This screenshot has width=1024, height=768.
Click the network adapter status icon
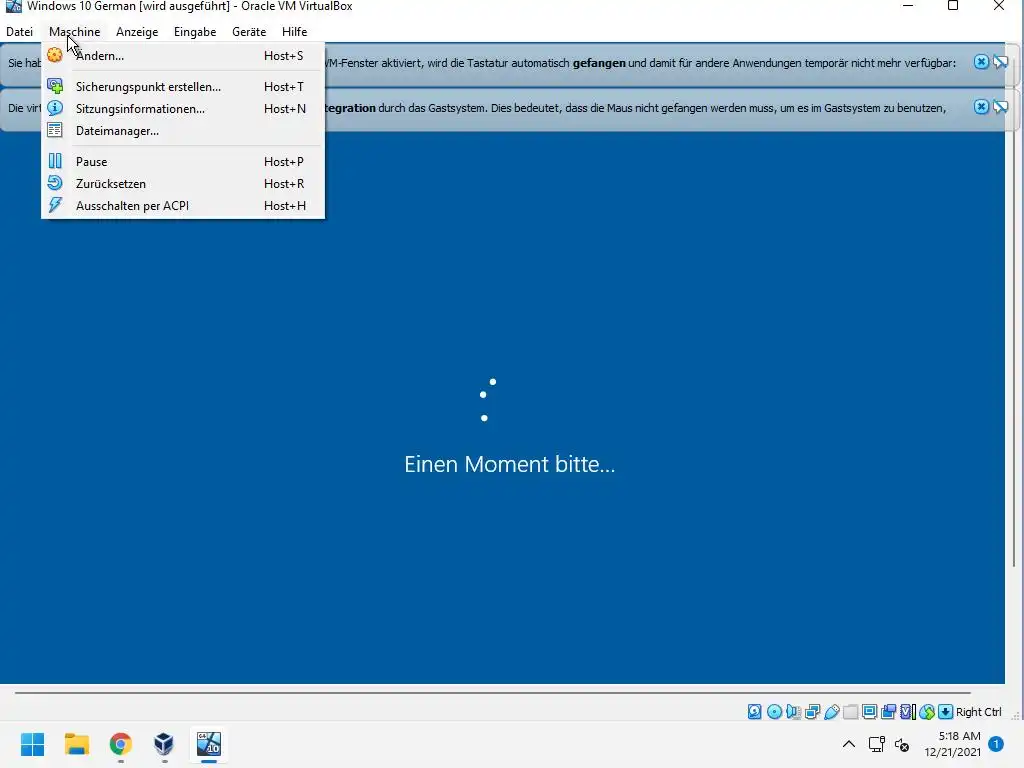coord(812,712)
